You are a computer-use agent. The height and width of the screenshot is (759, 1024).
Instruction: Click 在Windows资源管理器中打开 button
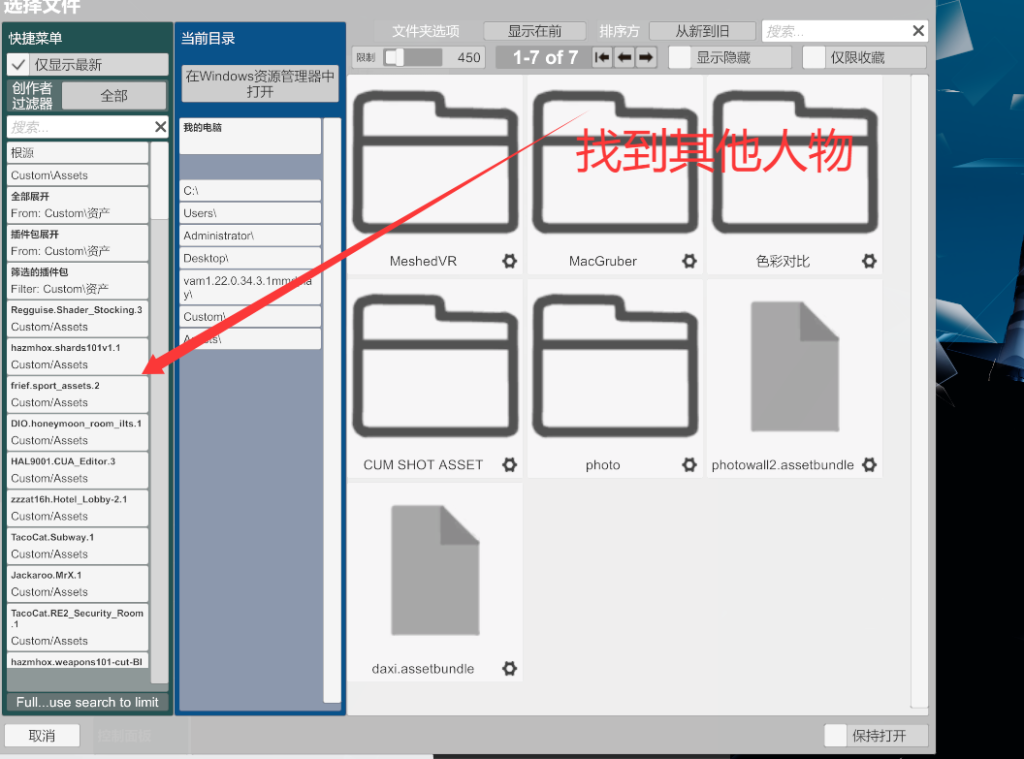pyautogui.click(x=260, y=84)
